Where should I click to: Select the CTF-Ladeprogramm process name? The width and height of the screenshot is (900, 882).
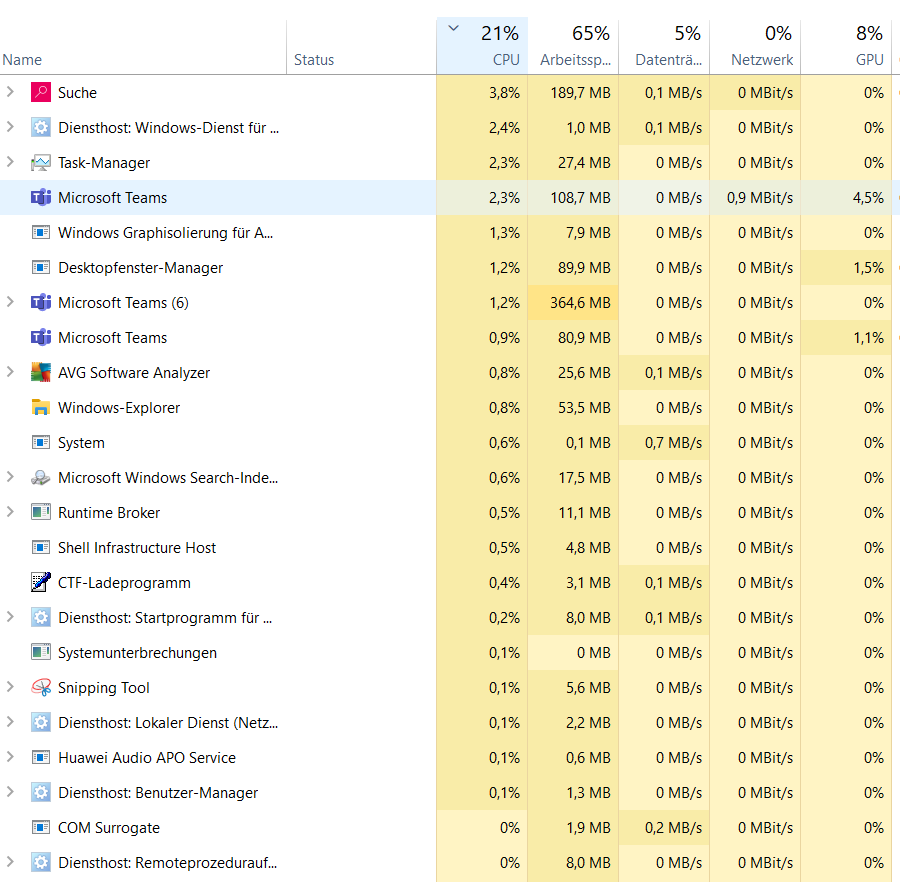pos(124,583)
